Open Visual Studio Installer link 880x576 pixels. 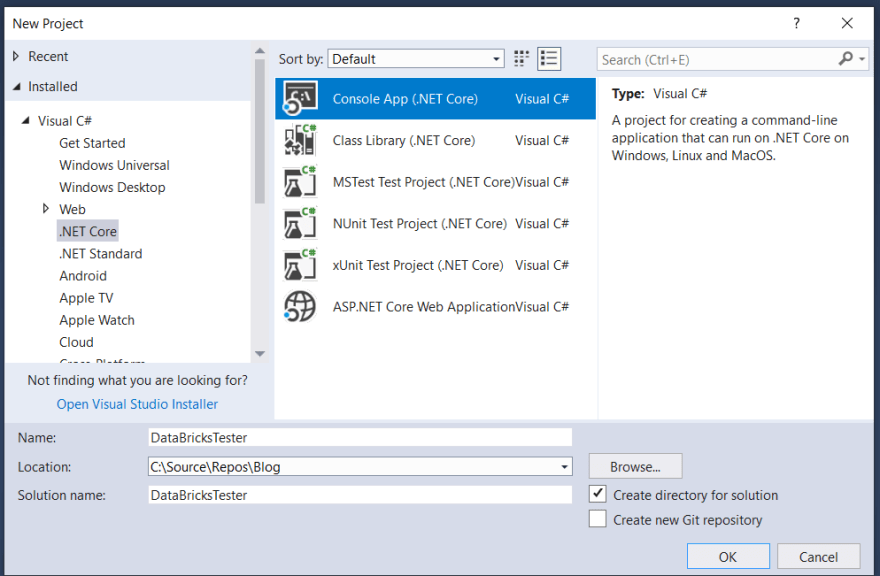pyautogui.click(x=137, y=404)
